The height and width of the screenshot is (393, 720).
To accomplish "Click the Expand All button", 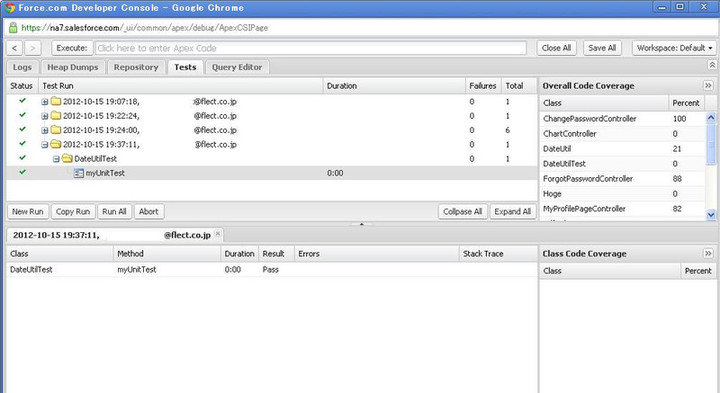I will point(512,212).
